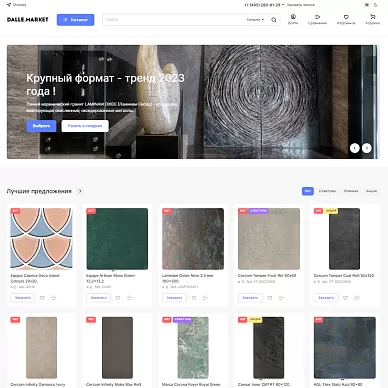Select the Акция offers tab
388x388 pixels.
tap(371, 191)
